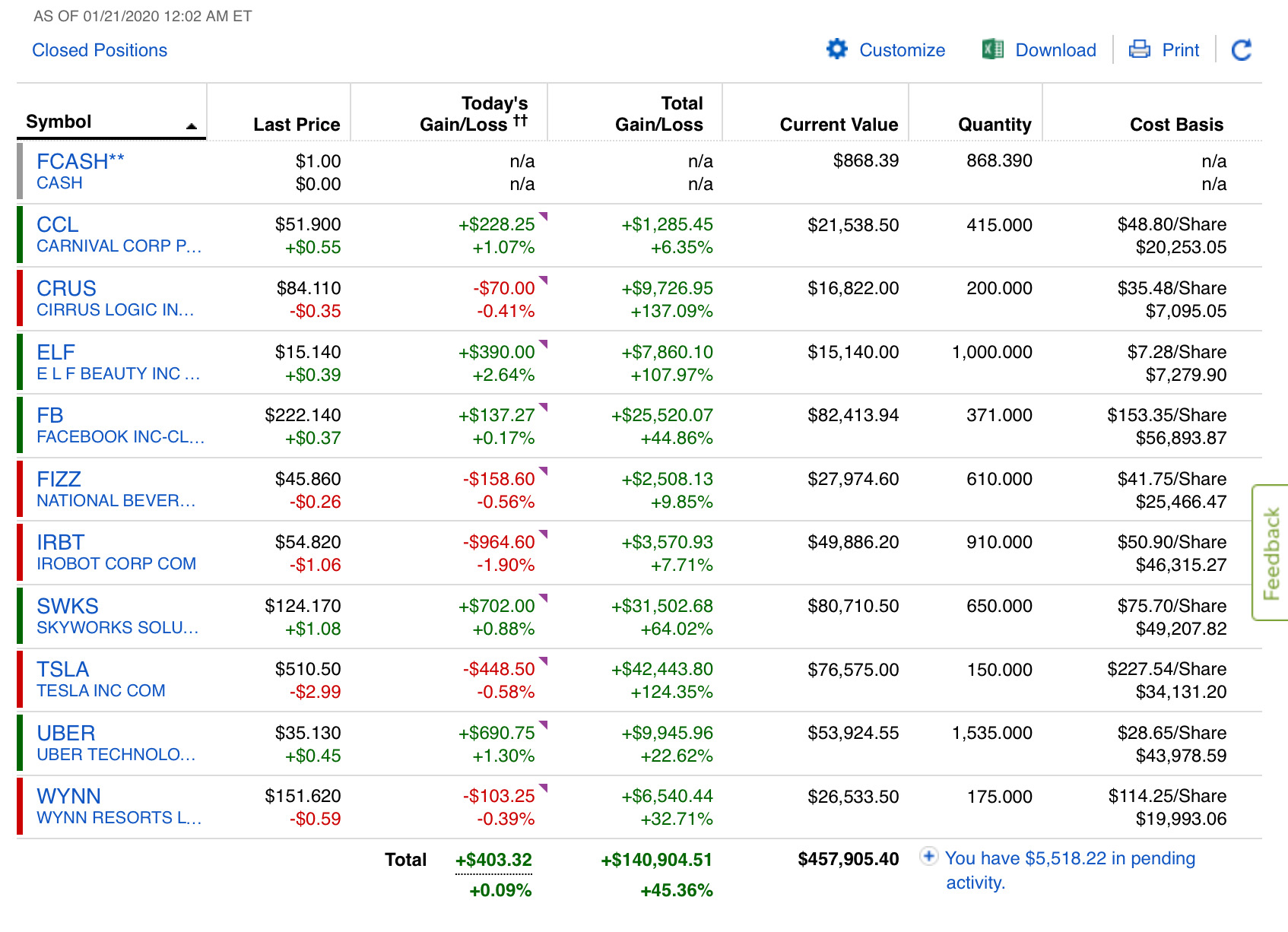This screenshot has width=1288, height=932.
Task: Click total today's gain +$403.32
Action: pos(493,860)
